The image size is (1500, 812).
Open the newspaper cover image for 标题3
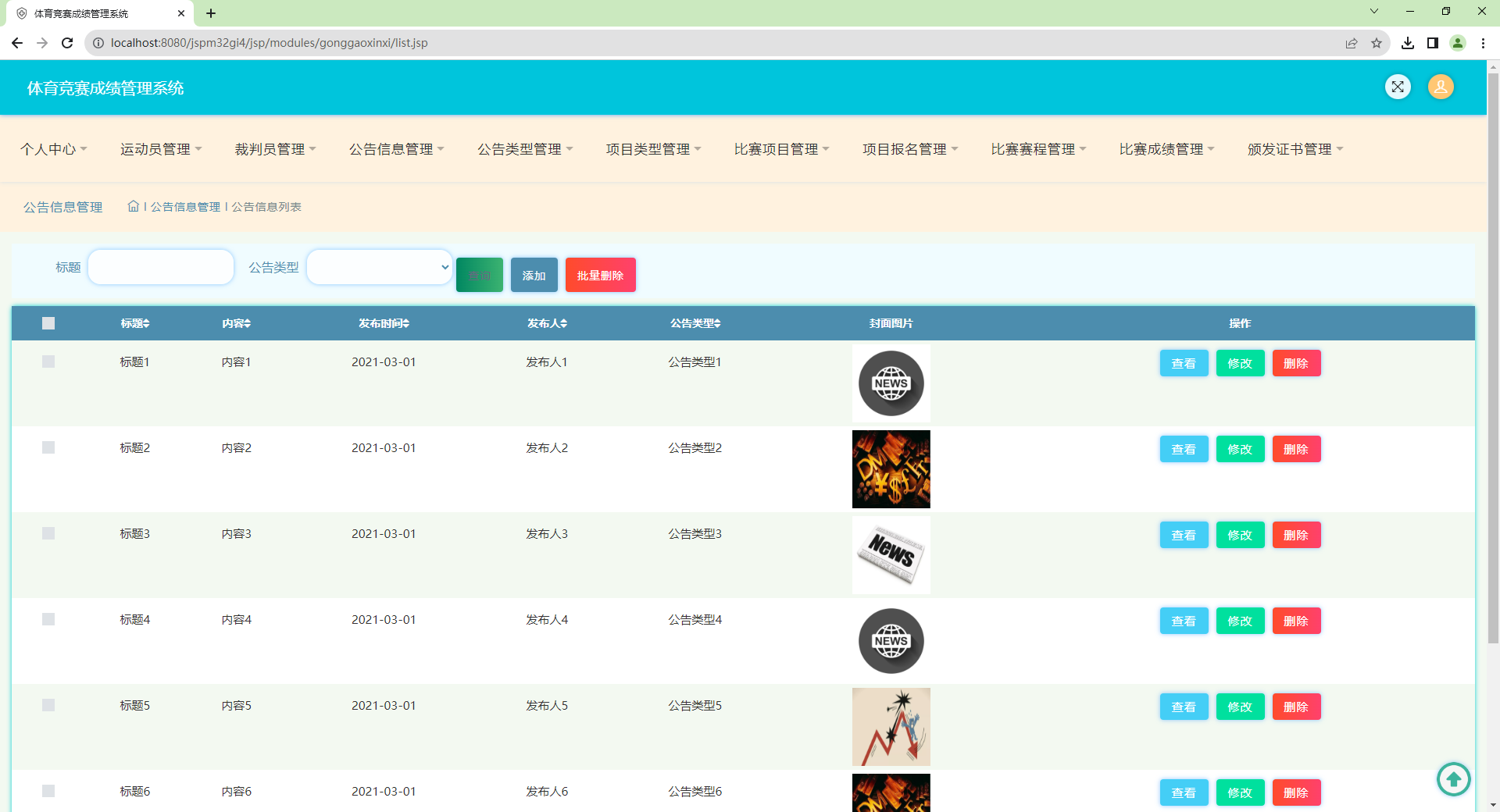click(x=891, y=555)
